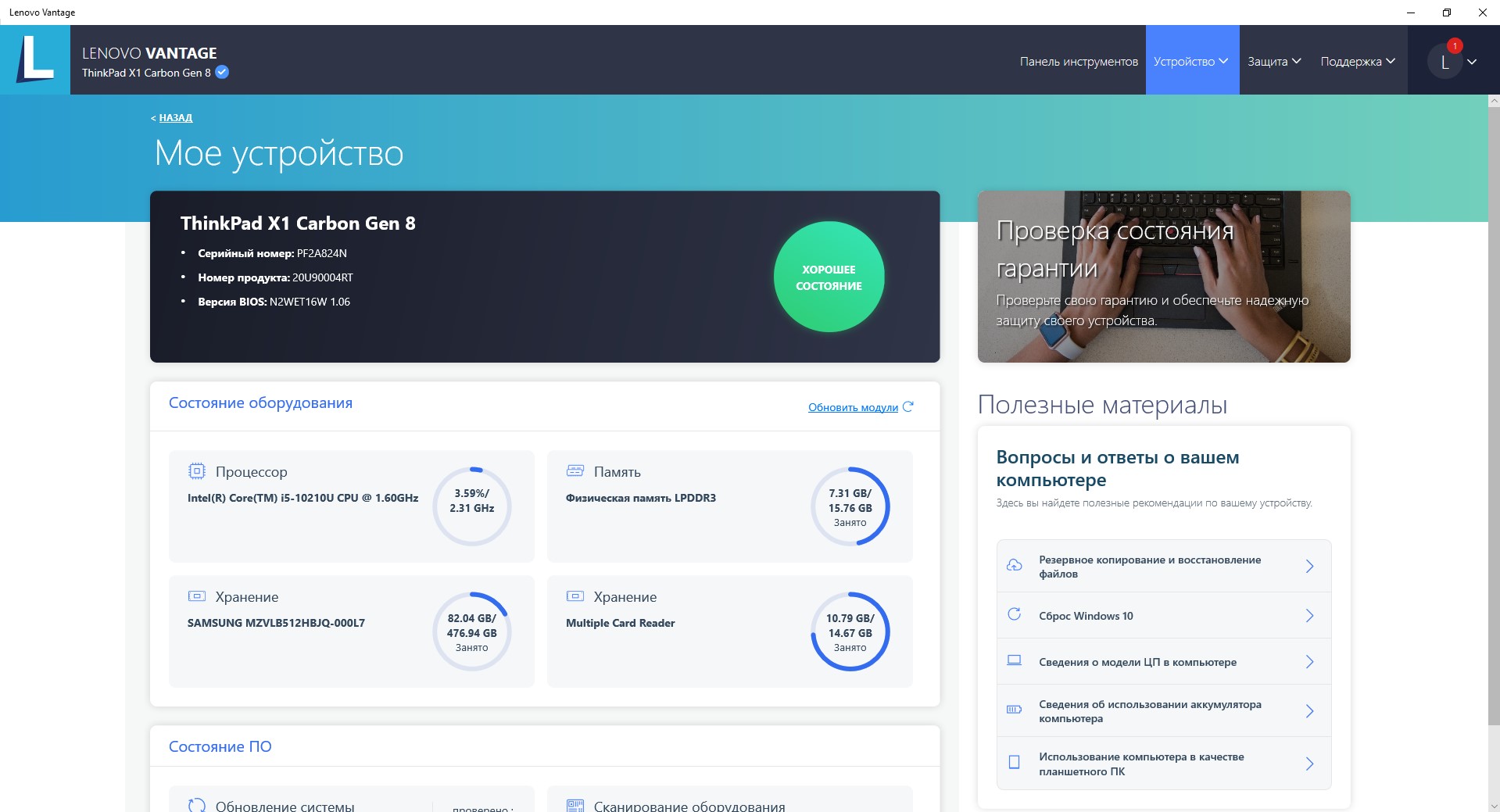
Task: Open arrow for battery usage article
Action: [1309, 711]
